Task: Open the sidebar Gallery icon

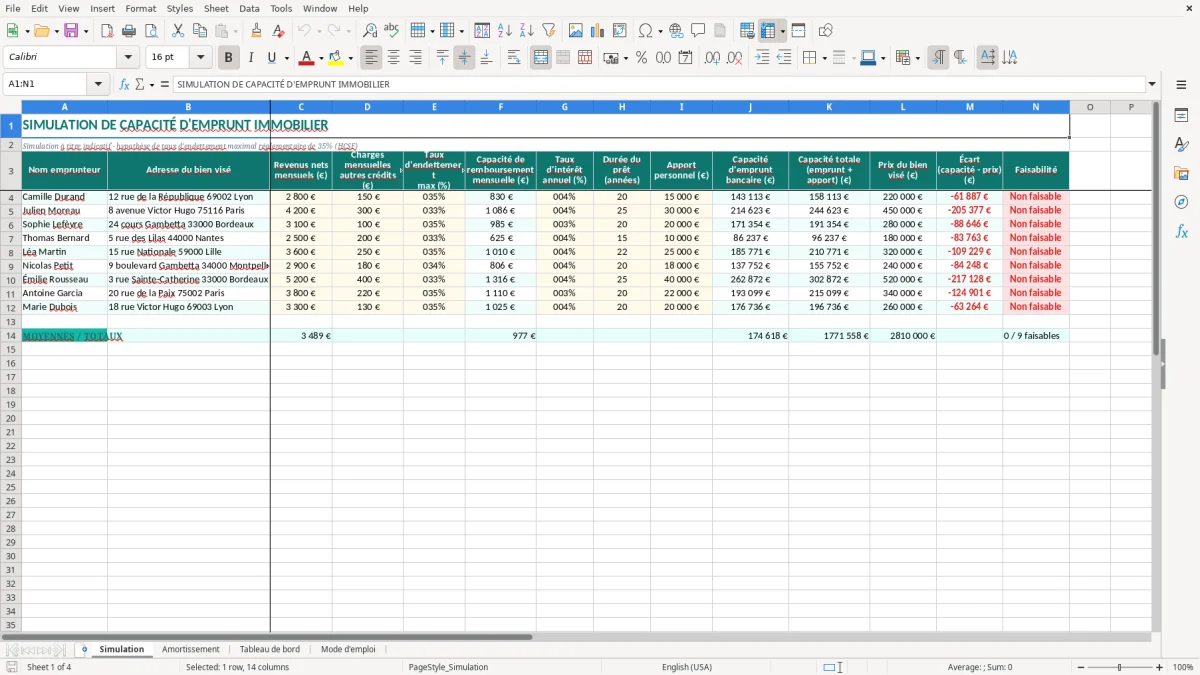Action: [x=1181, y=173]
